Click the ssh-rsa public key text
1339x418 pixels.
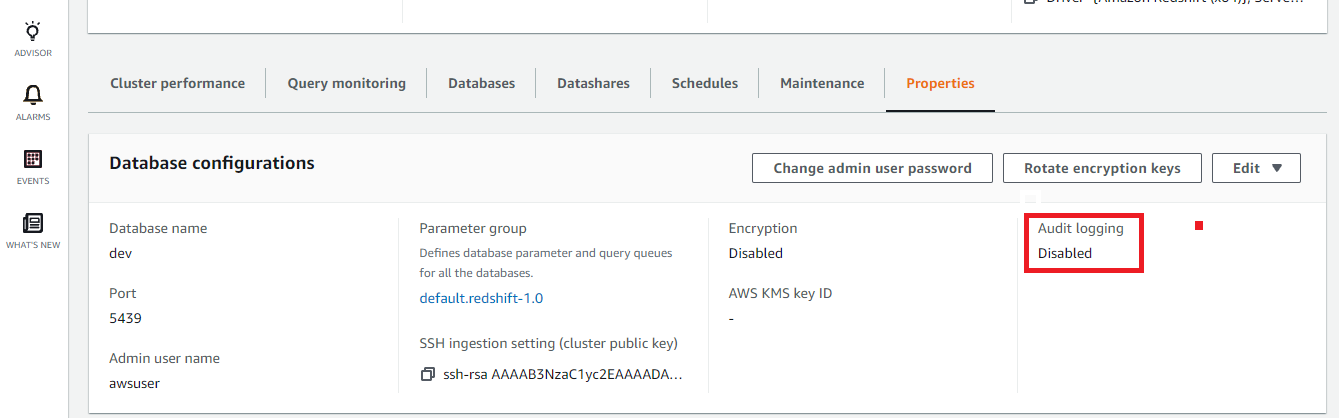pyautogui.click(x=563, y=374)
